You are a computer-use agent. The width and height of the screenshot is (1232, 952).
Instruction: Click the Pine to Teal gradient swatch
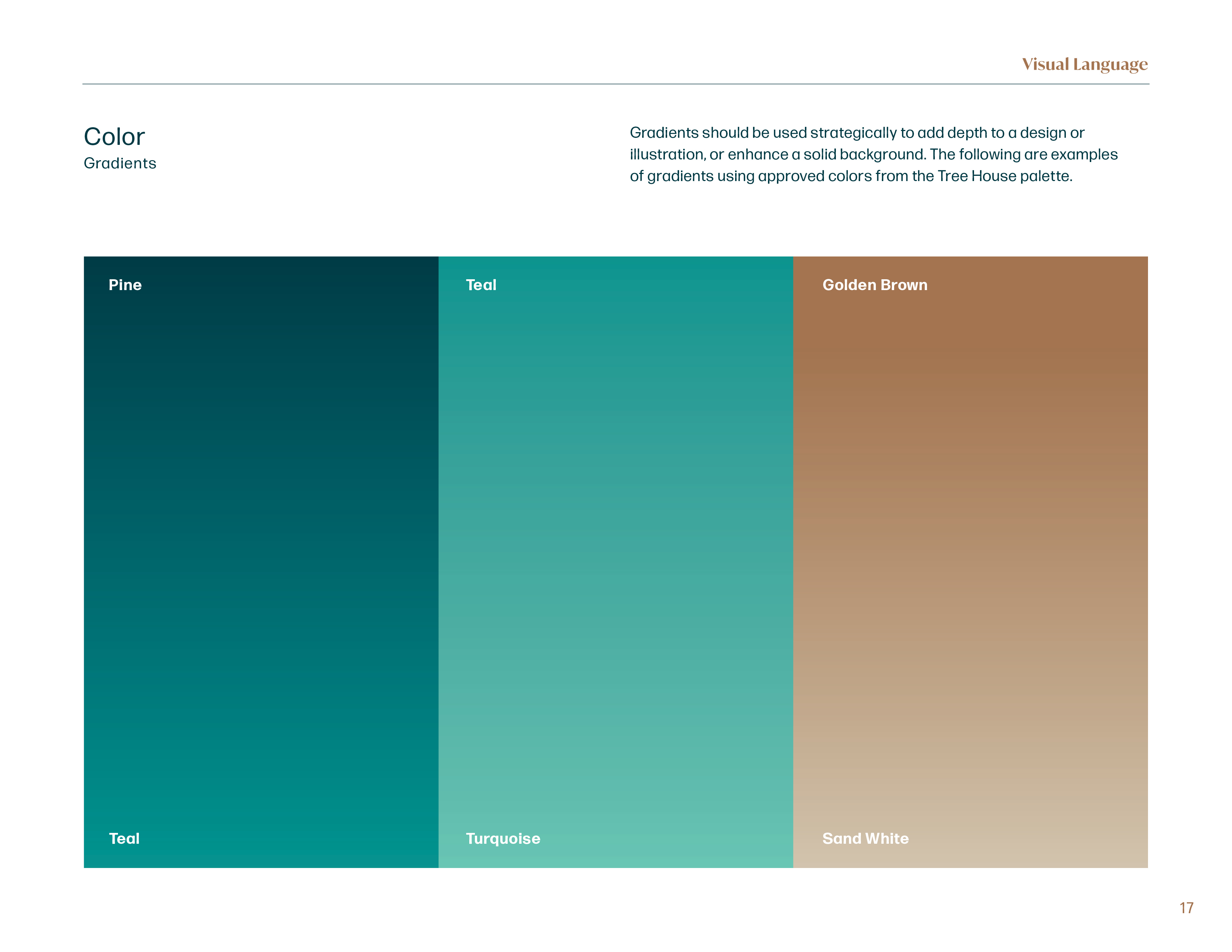[x=261, y=561]
